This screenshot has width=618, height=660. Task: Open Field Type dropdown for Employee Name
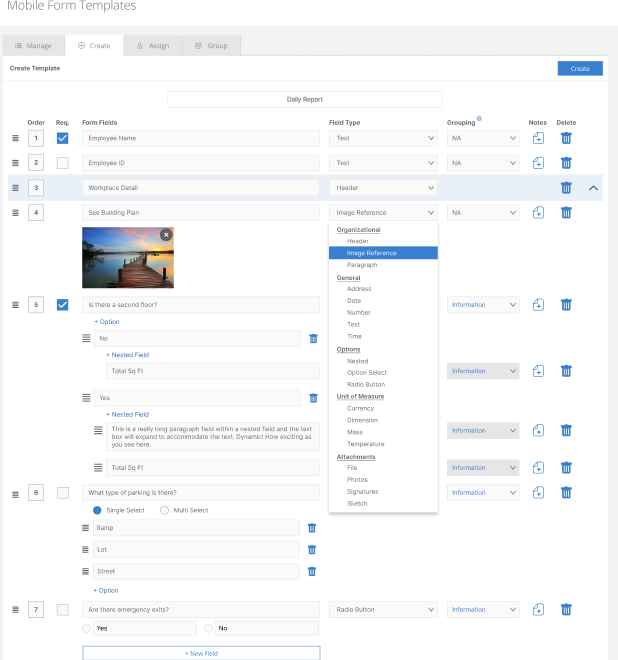click(383, 138)
